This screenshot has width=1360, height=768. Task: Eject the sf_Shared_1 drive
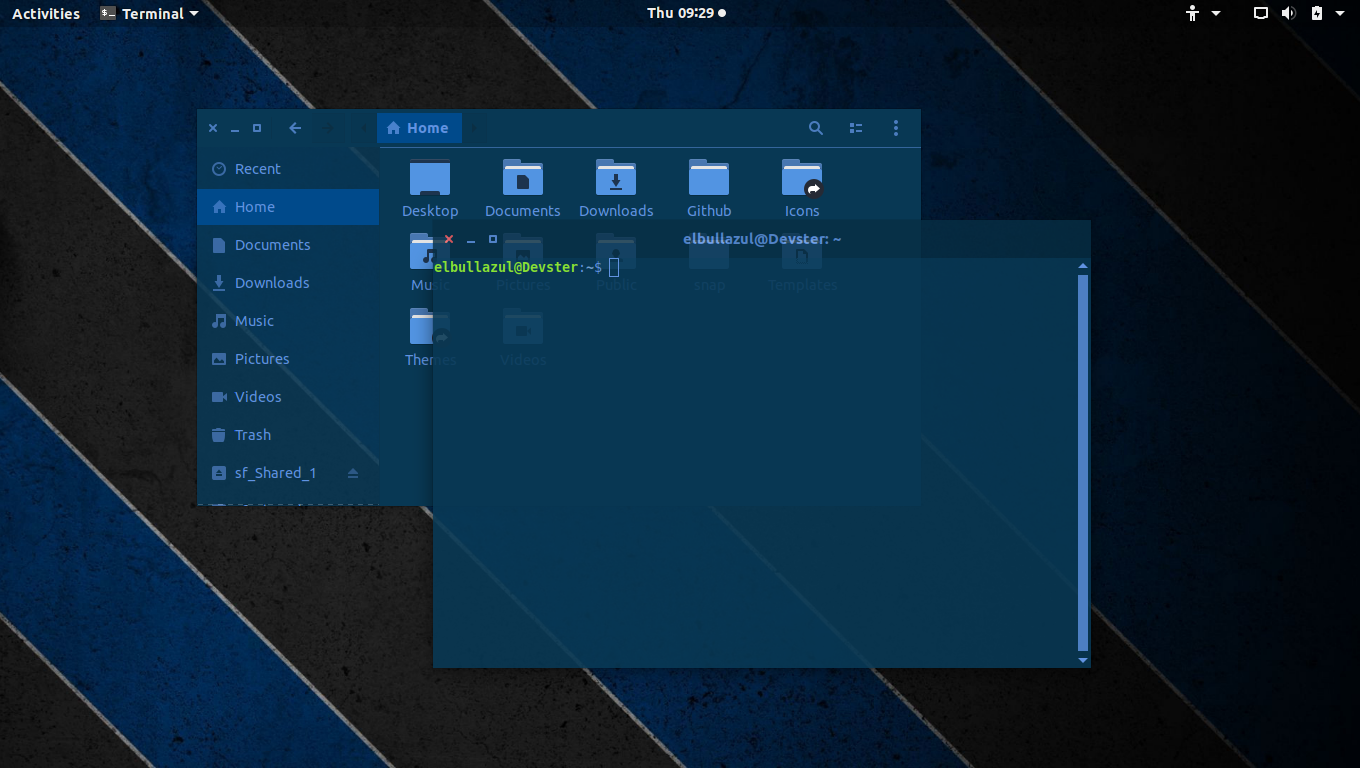tap(353, 473)
